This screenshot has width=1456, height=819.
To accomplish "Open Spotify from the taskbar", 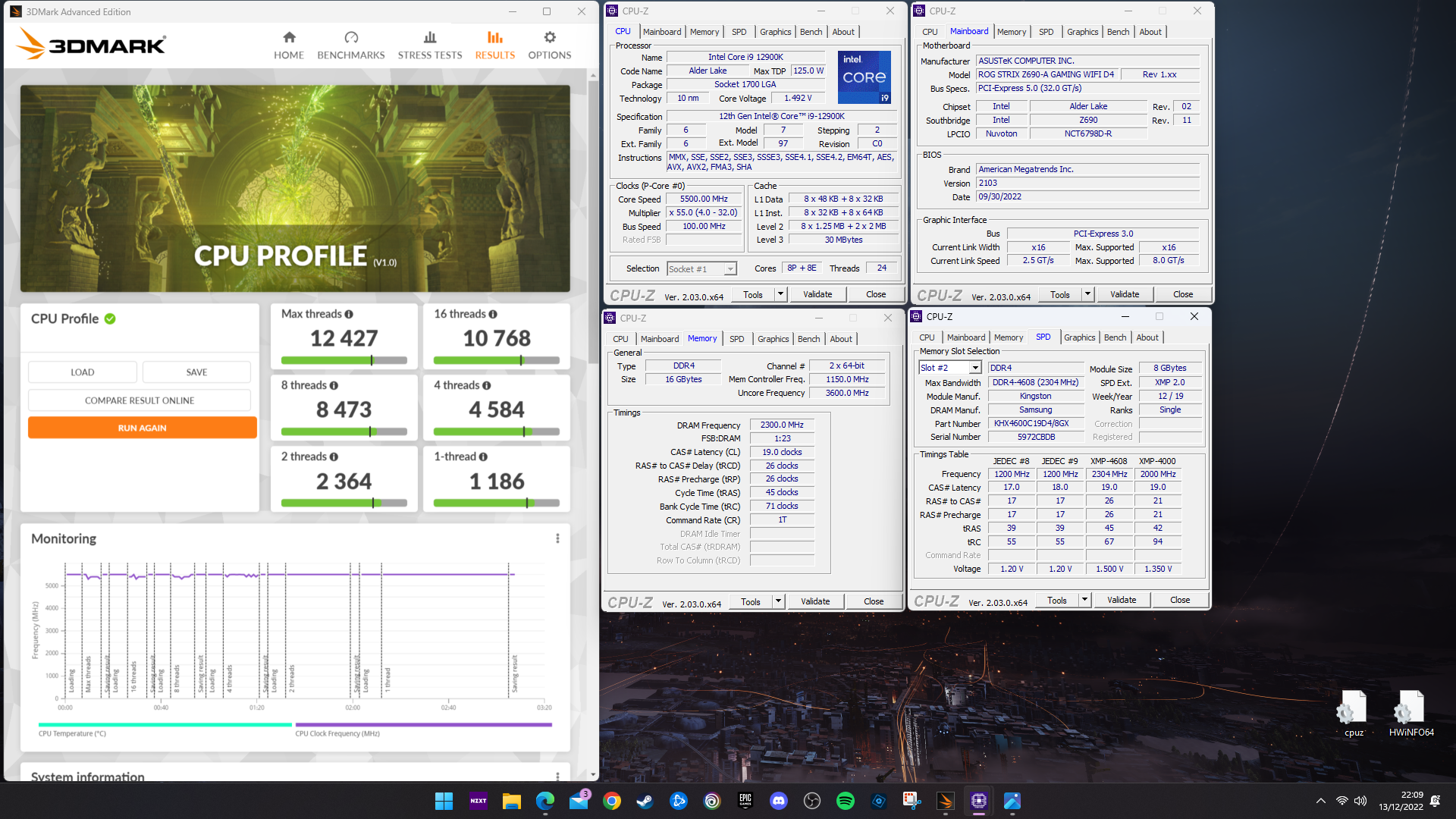I will click(846, 801).
